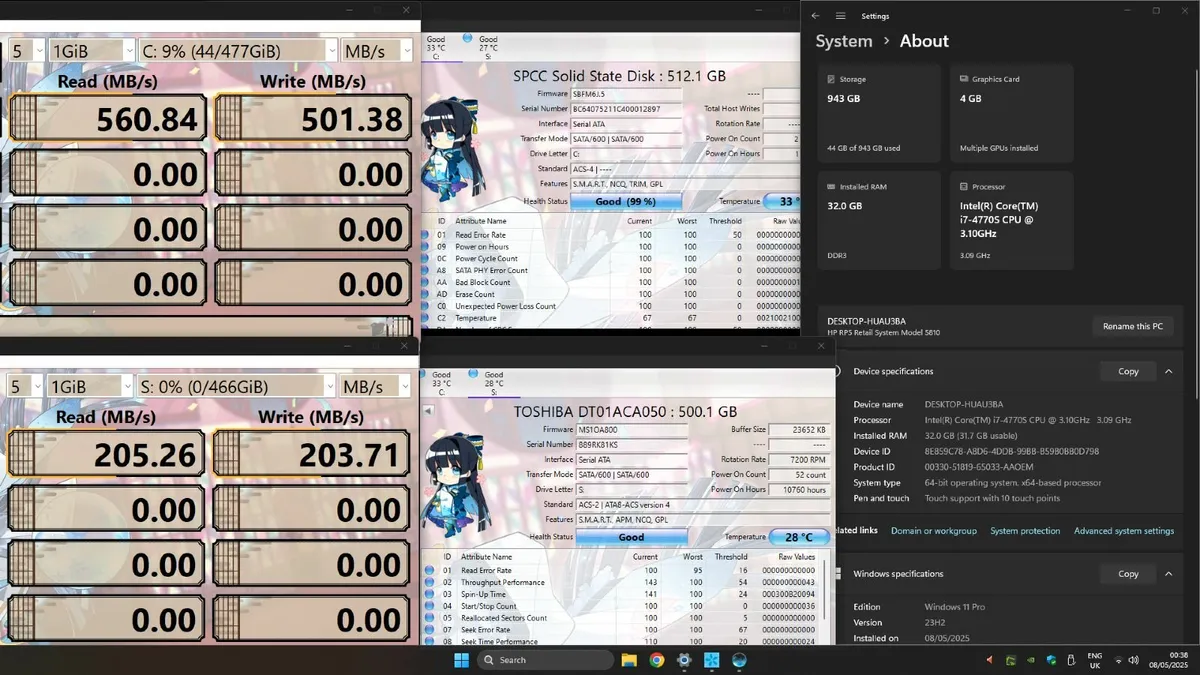Open the MB/s unit dropdown in the S: benchmark
The image size is (1200, 675).
point(377,386)
